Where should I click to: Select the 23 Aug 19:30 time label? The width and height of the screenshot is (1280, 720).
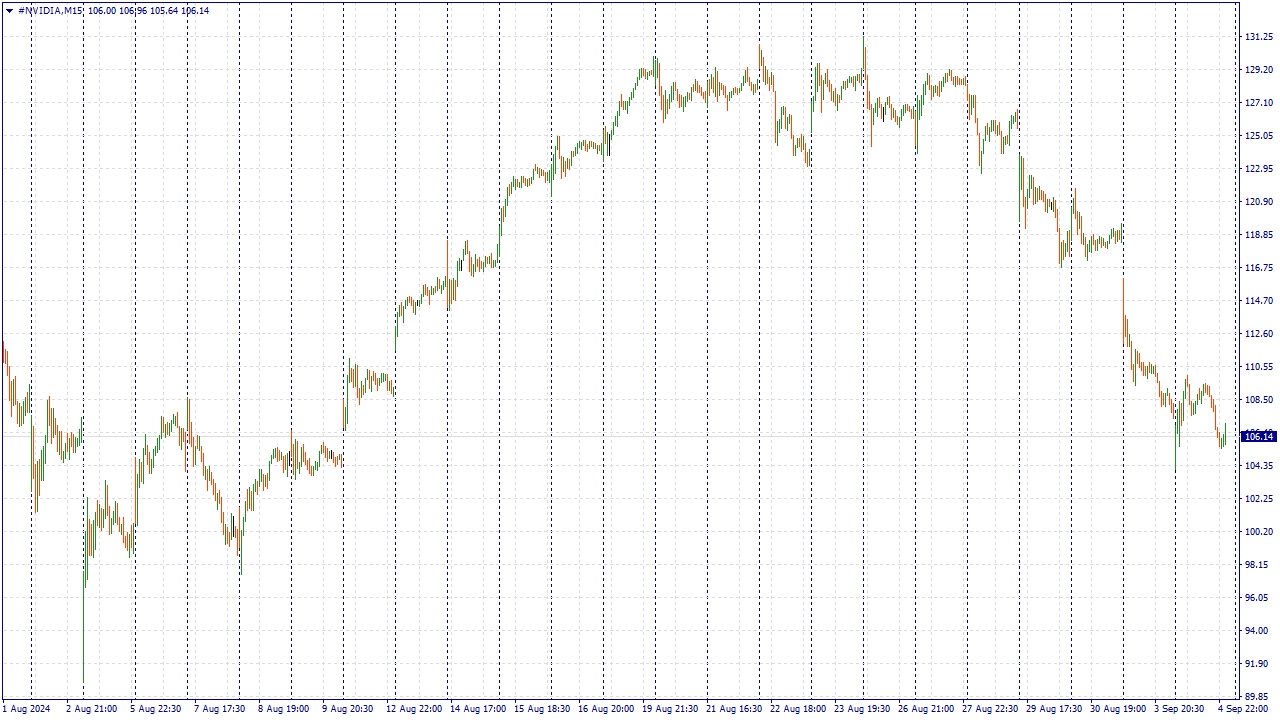click(863, 709)
